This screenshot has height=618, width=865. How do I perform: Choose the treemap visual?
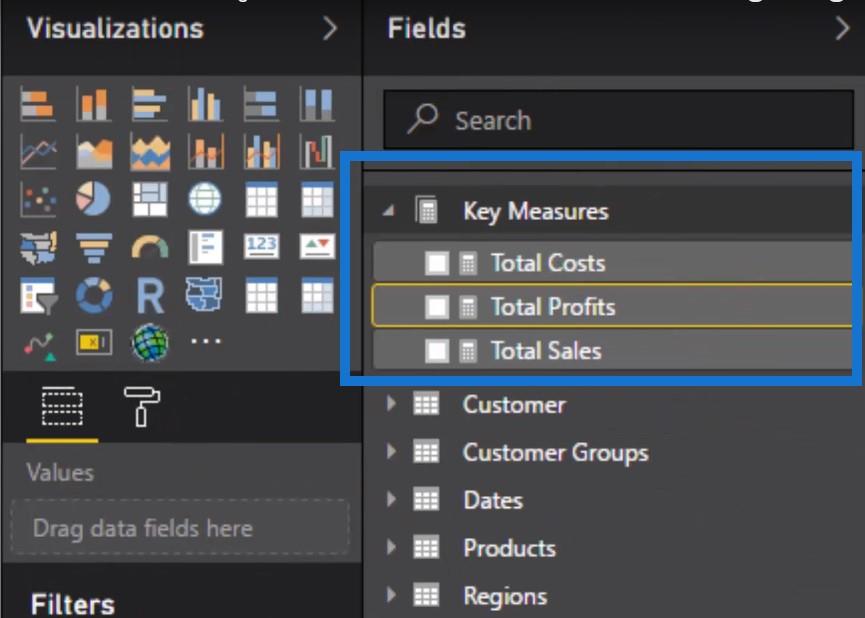(x=149, y=199)
